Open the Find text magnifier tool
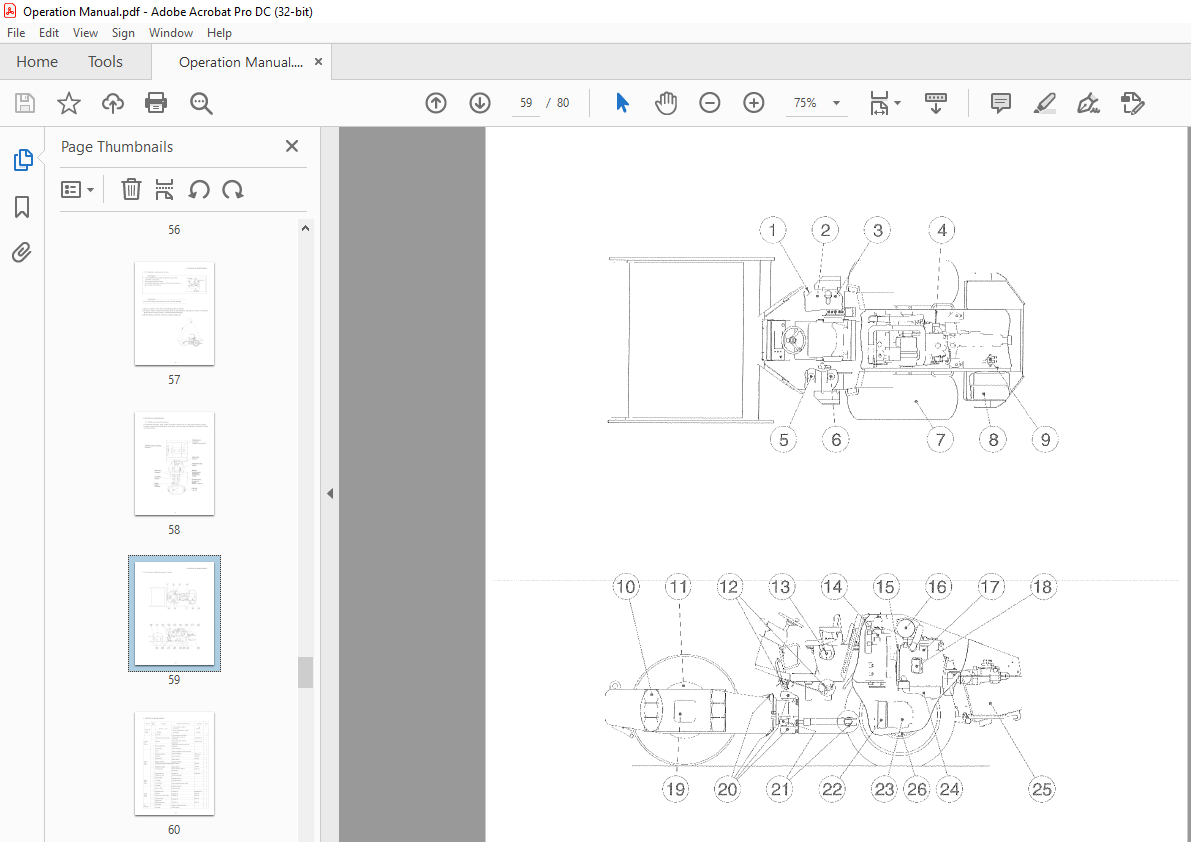 (201, 103)
